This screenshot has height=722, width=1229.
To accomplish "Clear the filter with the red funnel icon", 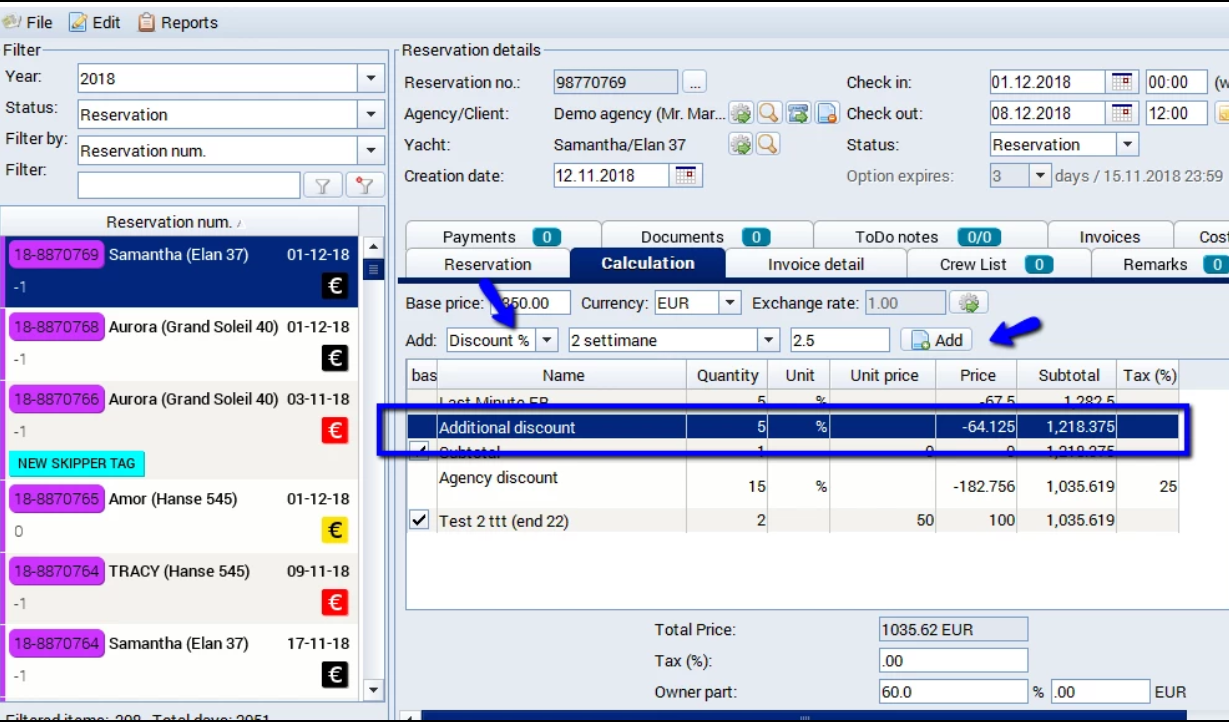I will (365, 185).
